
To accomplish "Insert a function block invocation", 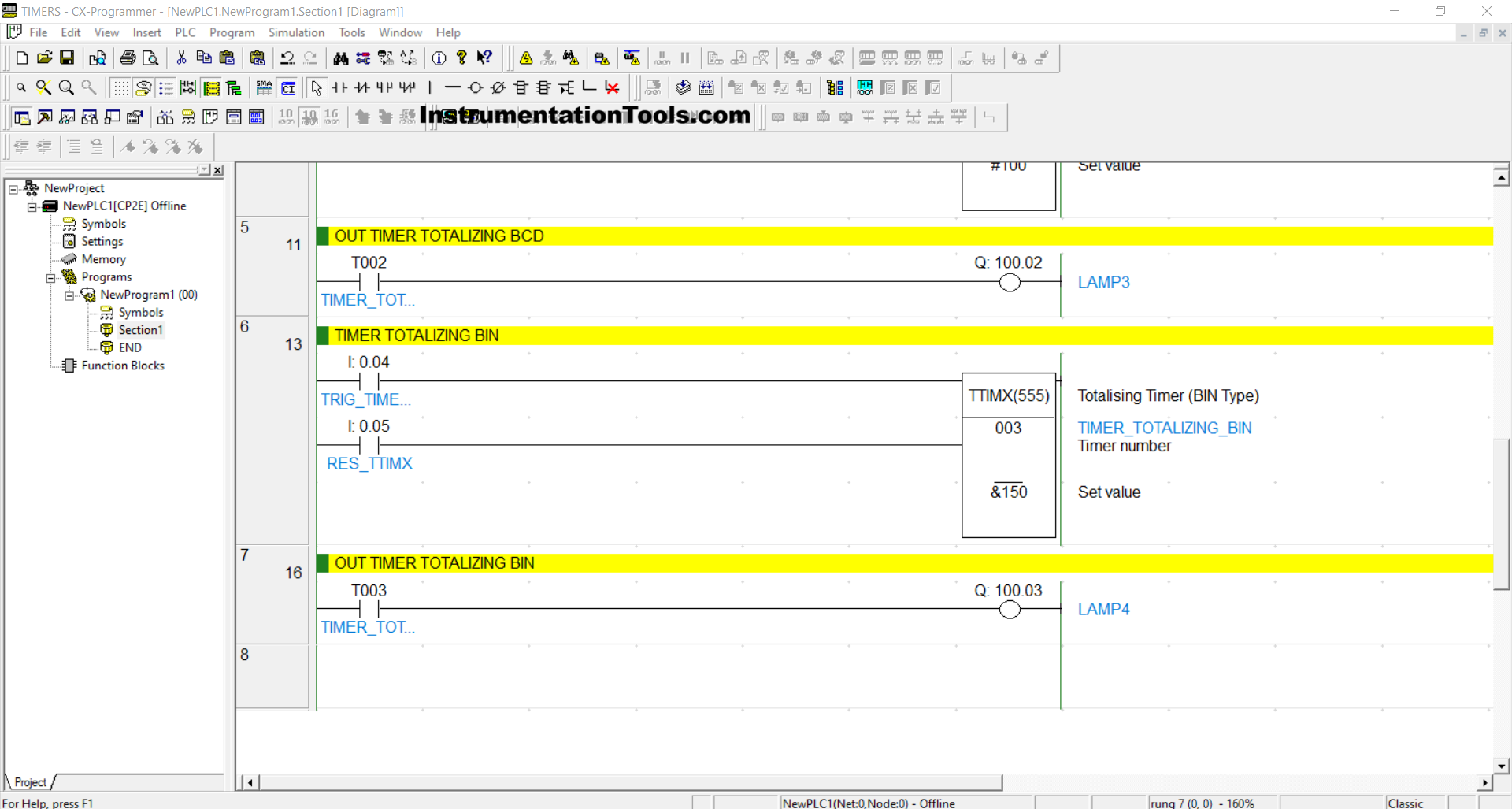I will pyautogui.click(x=543, y=87).
